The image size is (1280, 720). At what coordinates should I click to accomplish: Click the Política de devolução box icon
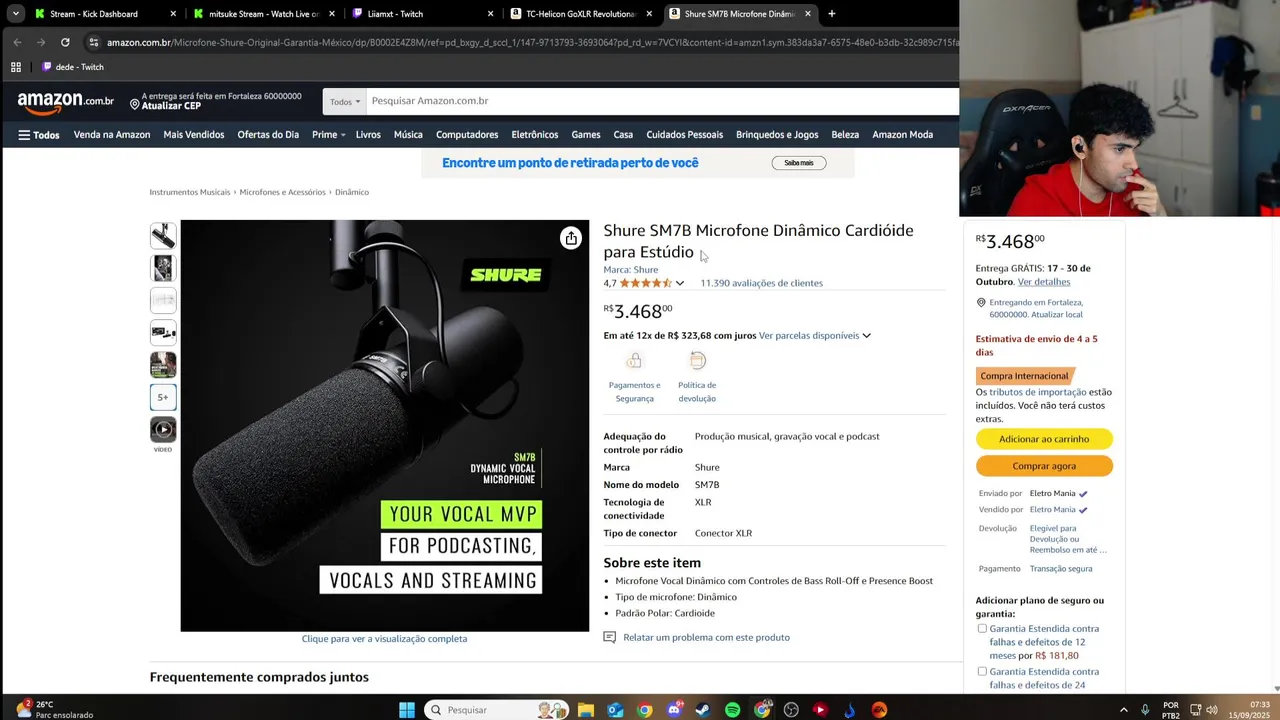pos(697,361)
